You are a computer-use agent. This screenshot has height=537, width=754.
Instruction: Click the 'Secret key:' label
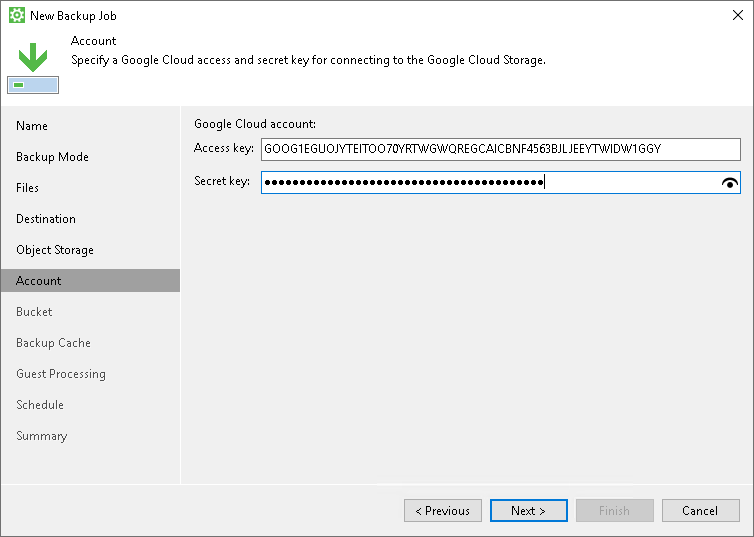pyautogui.click(x=222, y=181)
